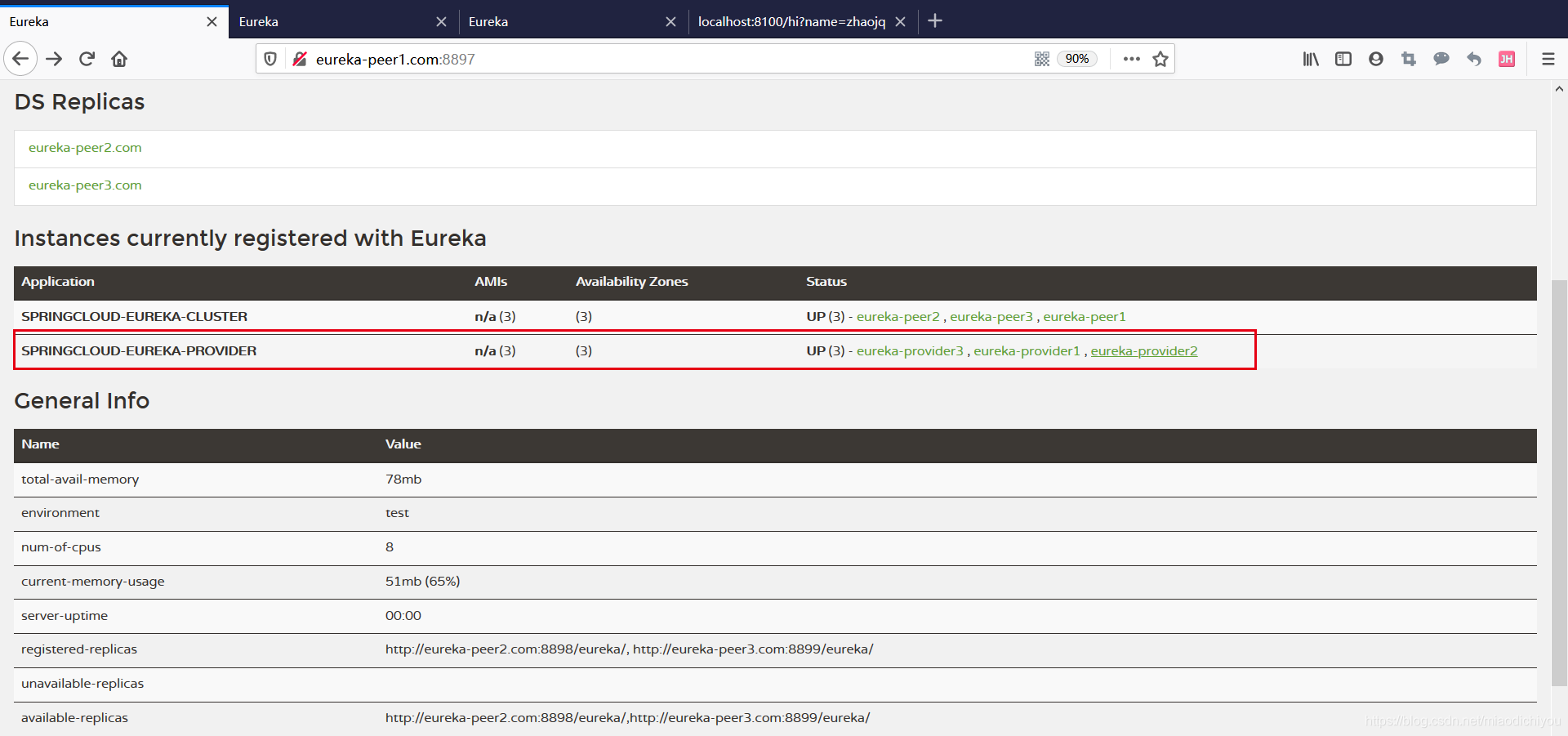Click the registered-replicas URL value
The width and height of the screenshot is (1568, 736).
pos(630,649)
